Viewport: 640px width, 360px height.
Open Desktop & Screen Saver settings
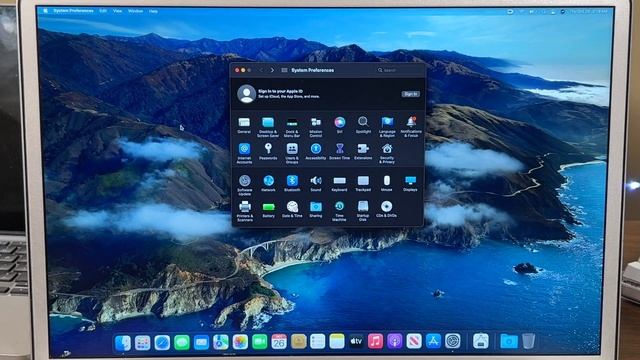pos(268,127)
